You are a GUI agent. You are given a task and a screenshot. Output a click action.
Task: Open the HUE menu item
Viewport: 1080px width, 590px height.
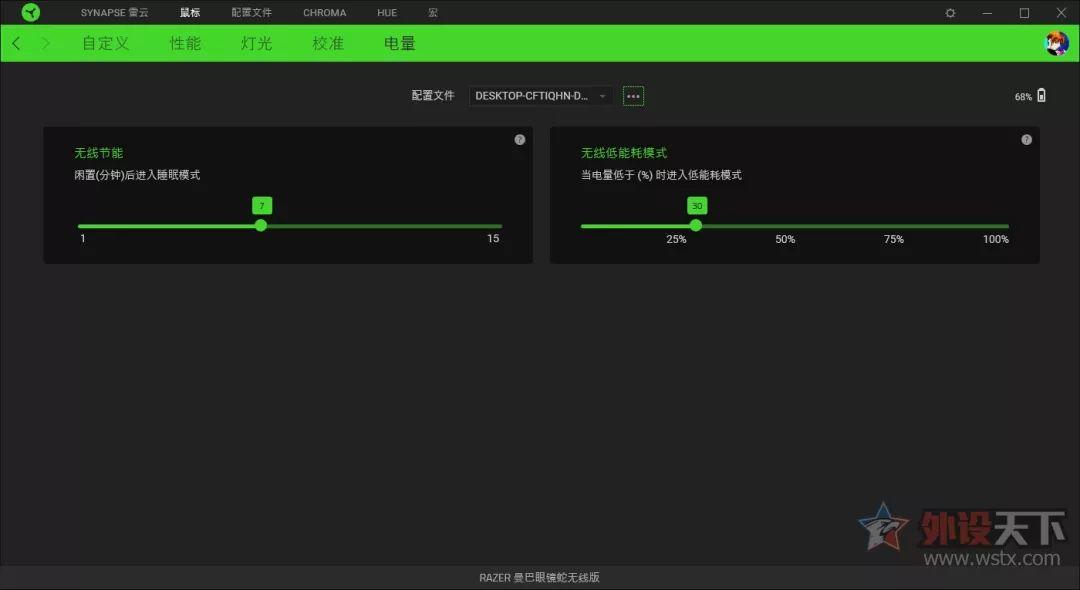pos(387,12)
